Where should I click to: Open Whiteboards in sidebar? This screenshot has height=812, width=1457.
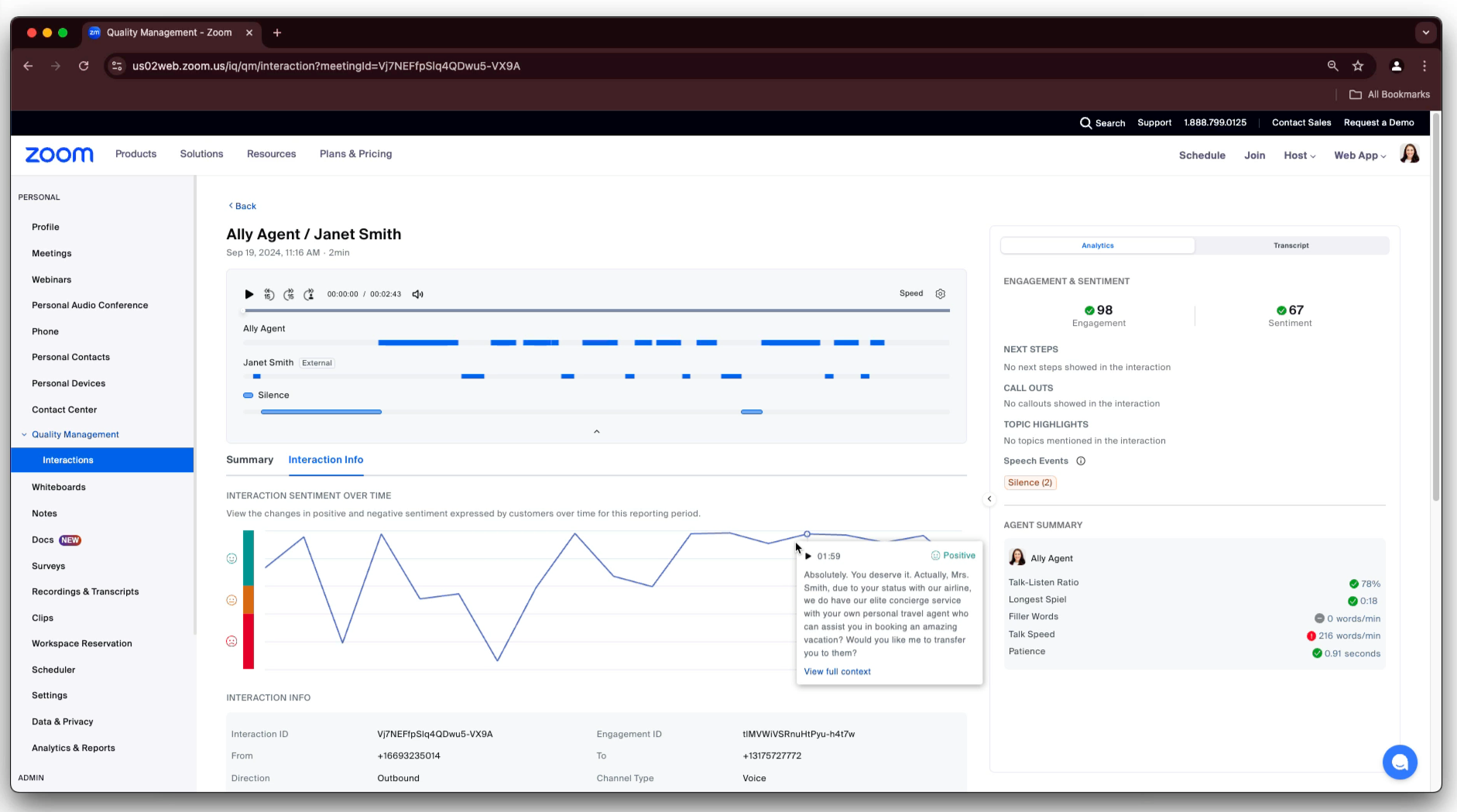click(x=59, y=488)
